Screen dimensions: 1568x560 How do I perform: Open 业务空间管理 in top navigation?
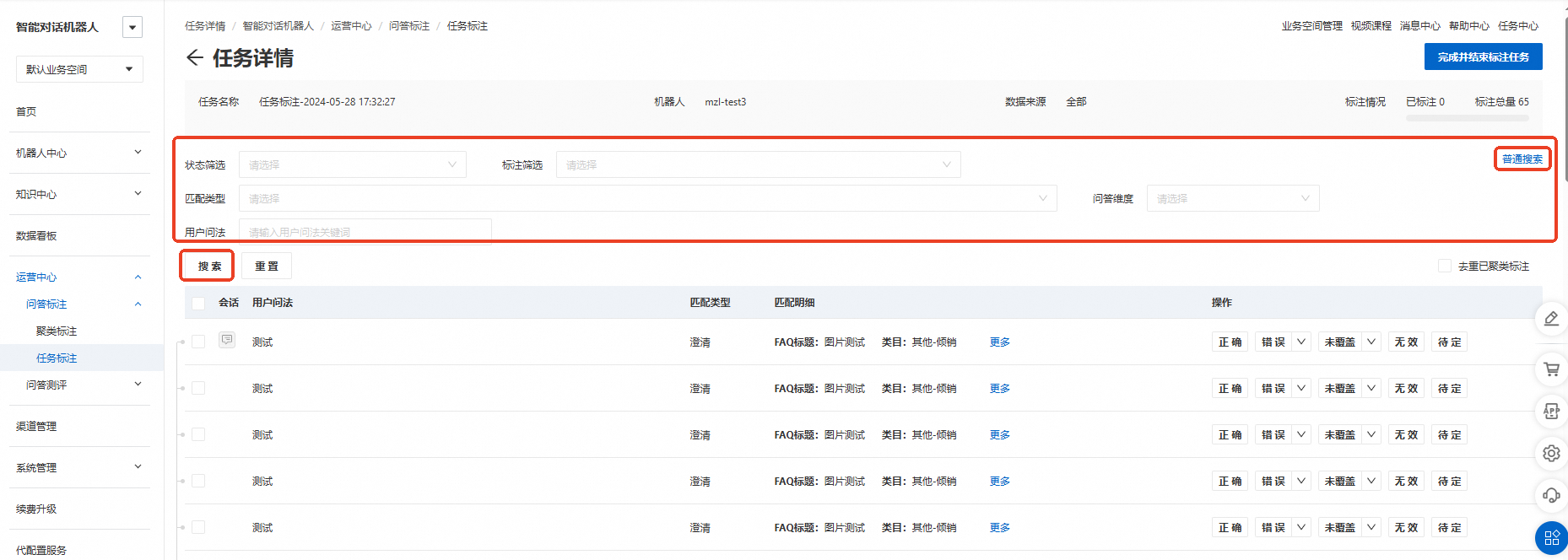(1311, 26)
